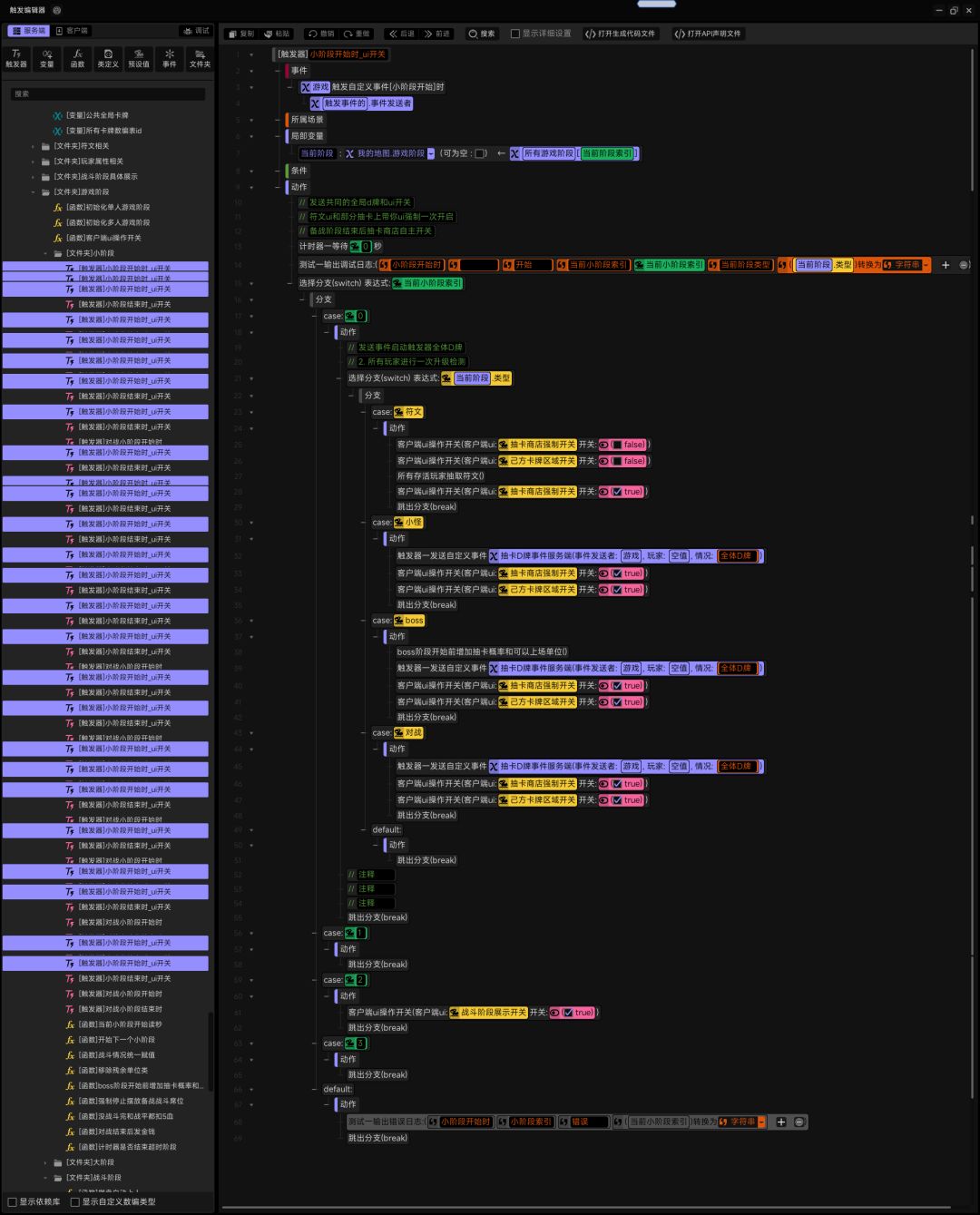The image size is (980, 1215).
Task: Select 函数 移除残余单位类 in tree
Action: [113, 1071]
